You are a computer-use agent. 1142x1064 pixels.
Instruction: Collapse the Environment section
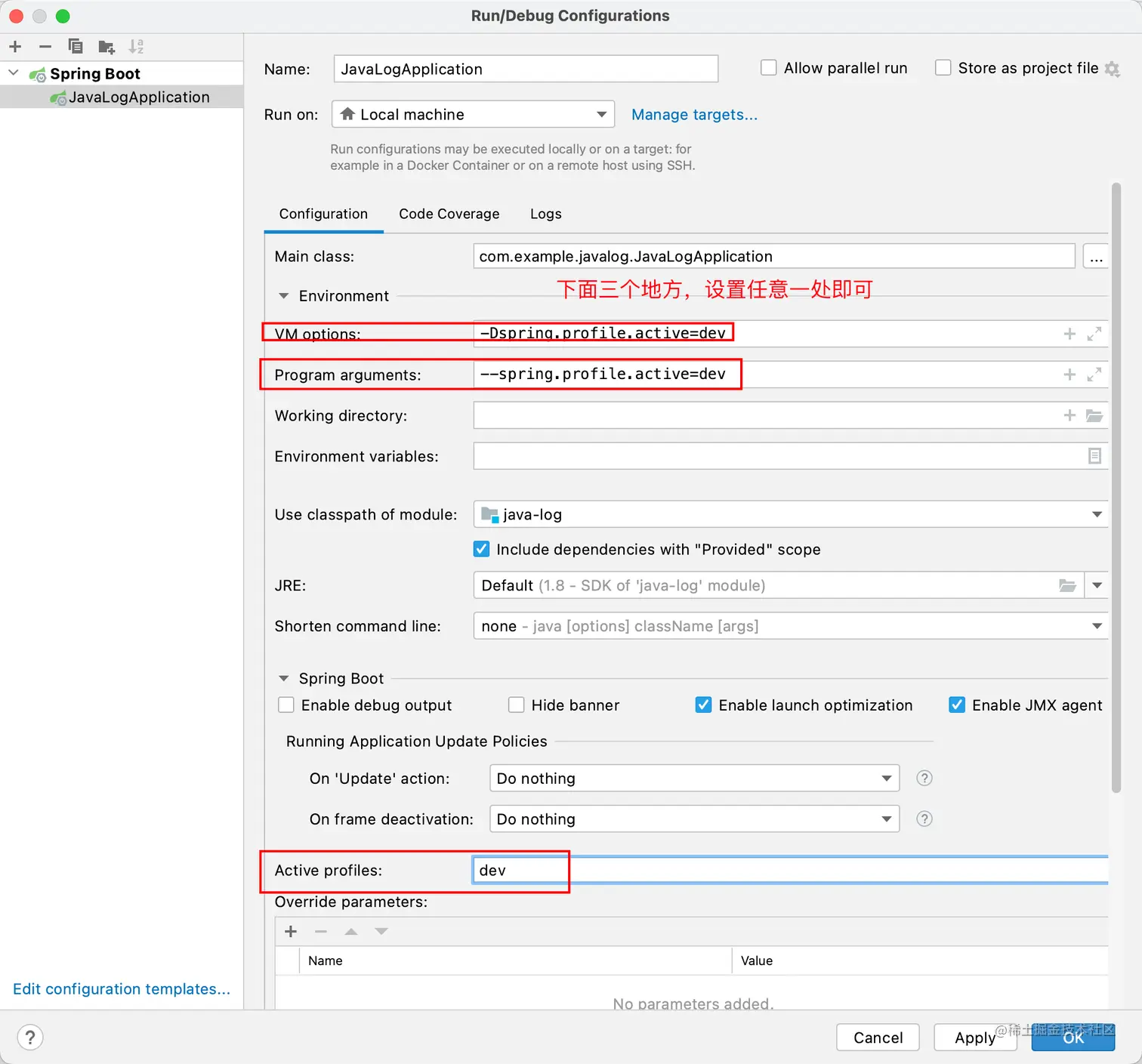tap(284, 296)
